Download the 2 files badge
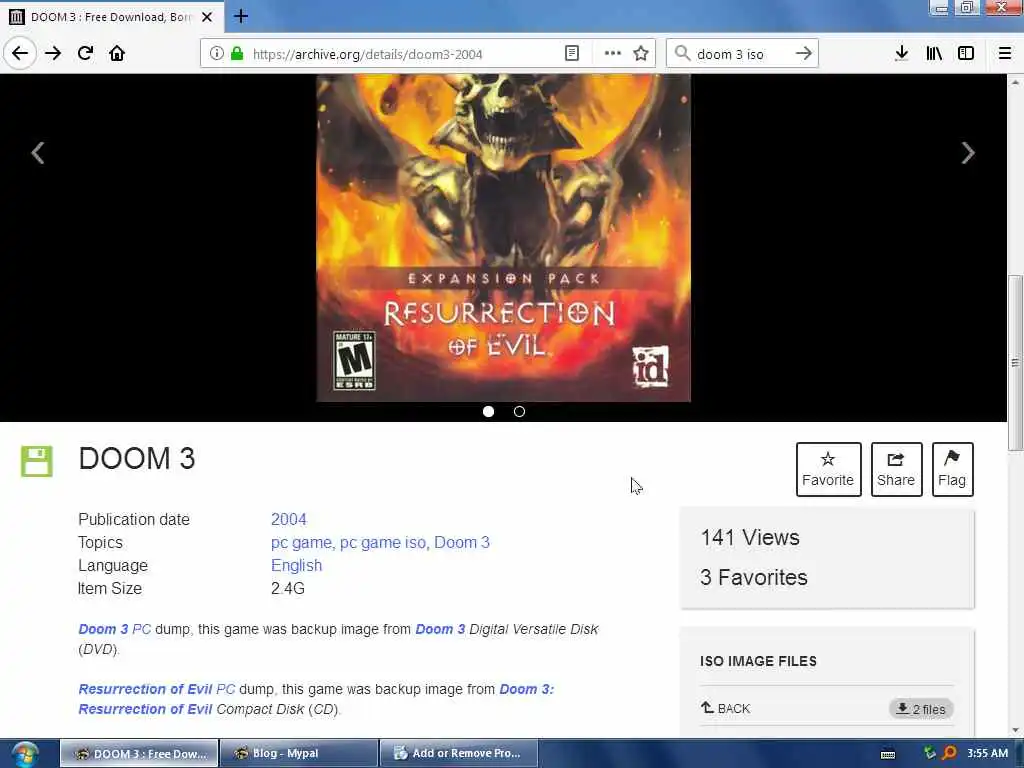The height and width of the screenshot is (768, 1024). tap(921, 709)
